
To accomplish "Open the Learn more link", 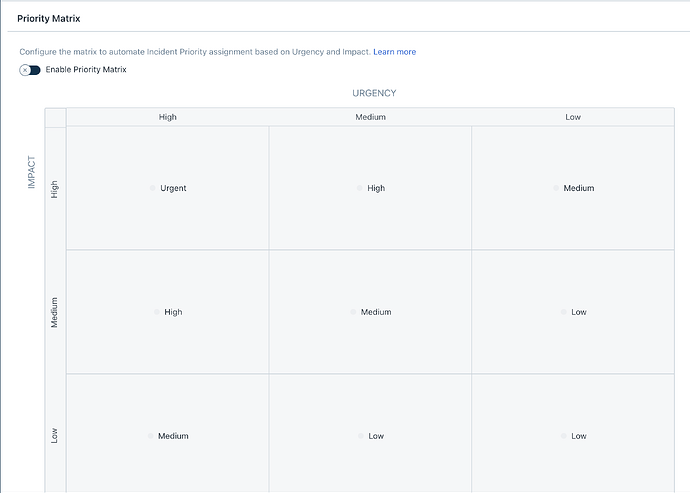I will tap(394, 52).
